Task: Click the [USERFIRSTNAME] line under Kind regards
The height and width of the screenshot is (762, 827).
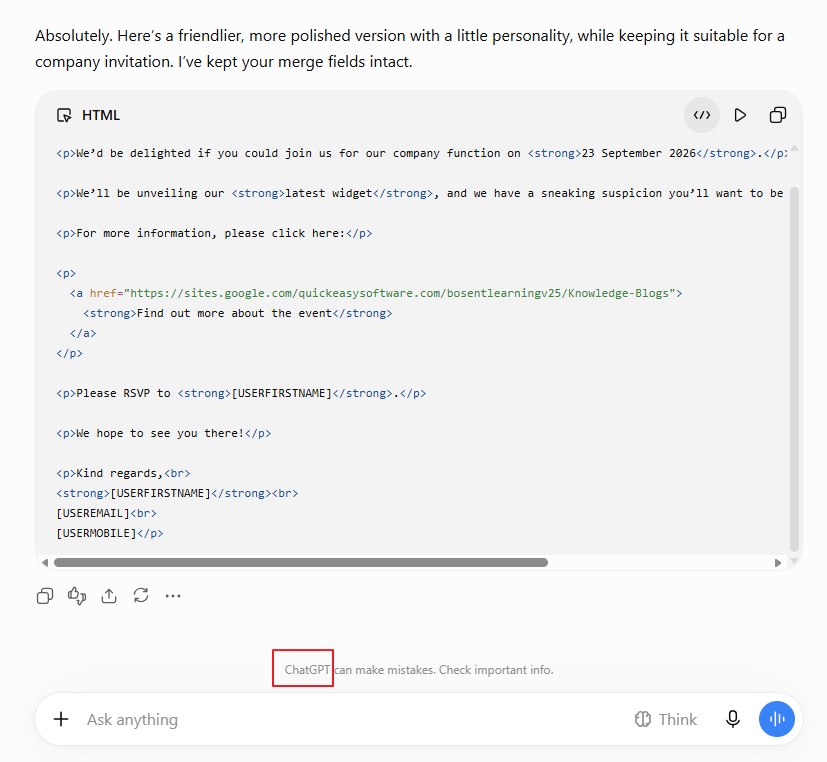Action: pos(177,493)
